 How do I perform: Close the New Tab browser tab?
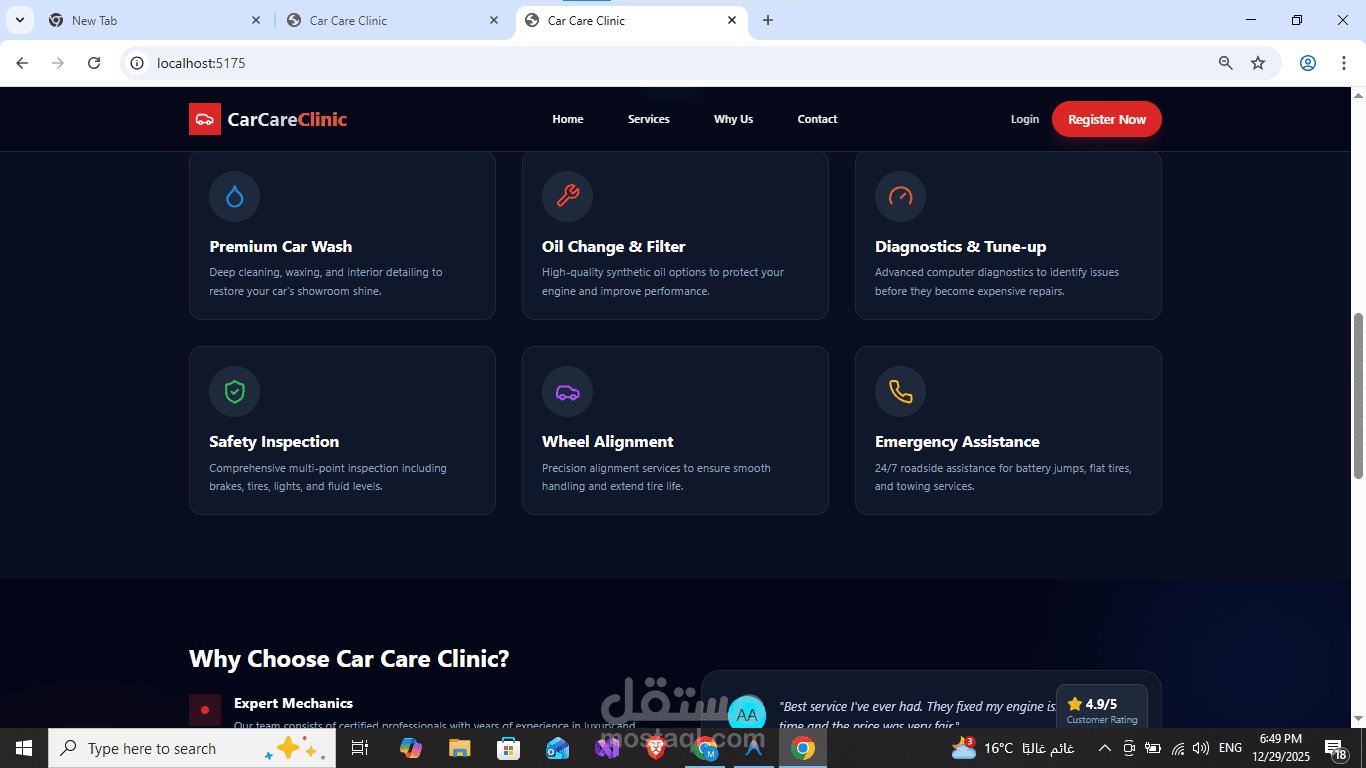(256, 20)
